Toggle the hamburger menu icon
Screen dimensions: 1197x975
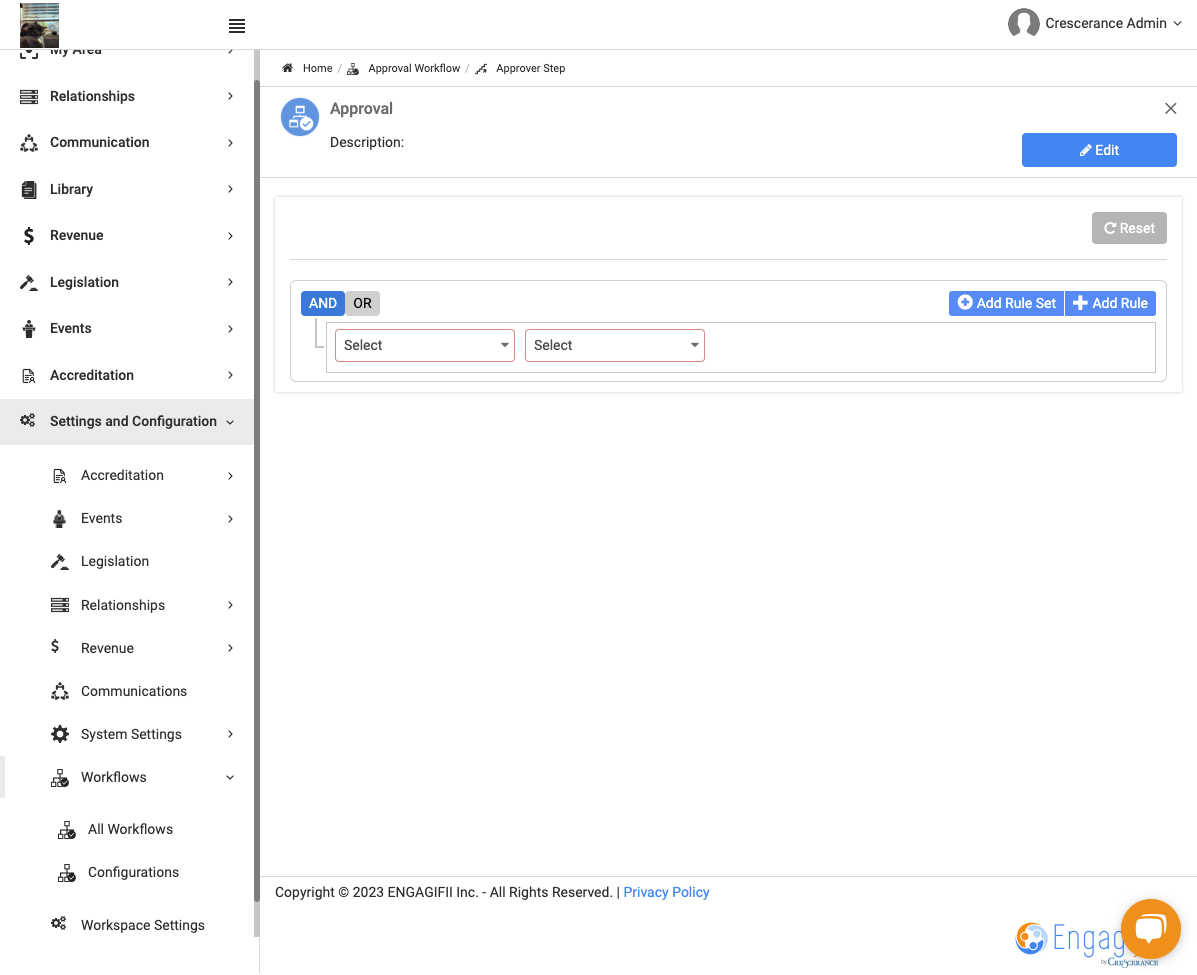click(237, 26)
